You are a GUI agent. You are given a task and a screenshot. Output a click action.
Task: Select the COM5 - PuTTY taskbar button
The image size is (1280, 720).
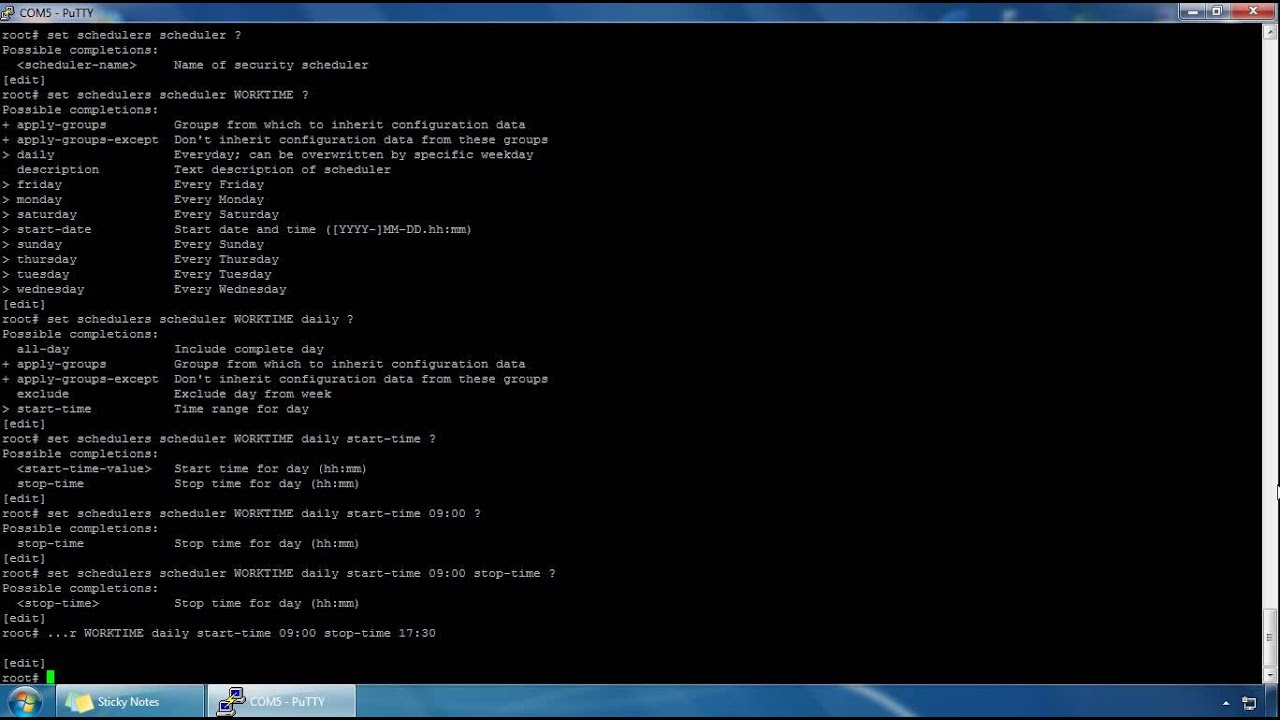point(281,702)
